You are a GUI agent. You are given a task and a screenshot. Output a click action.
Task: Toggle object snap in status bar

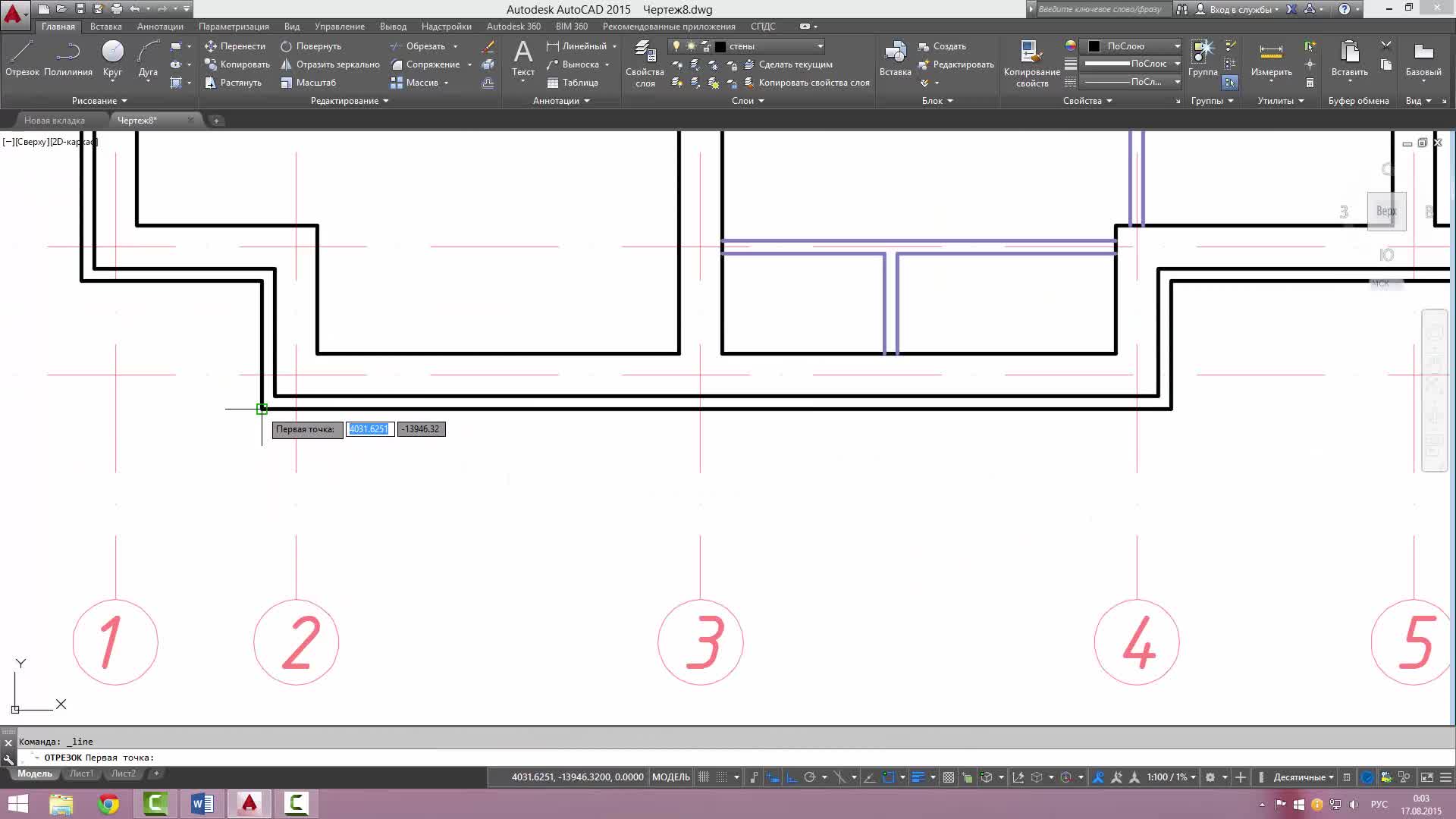point(889,777)
